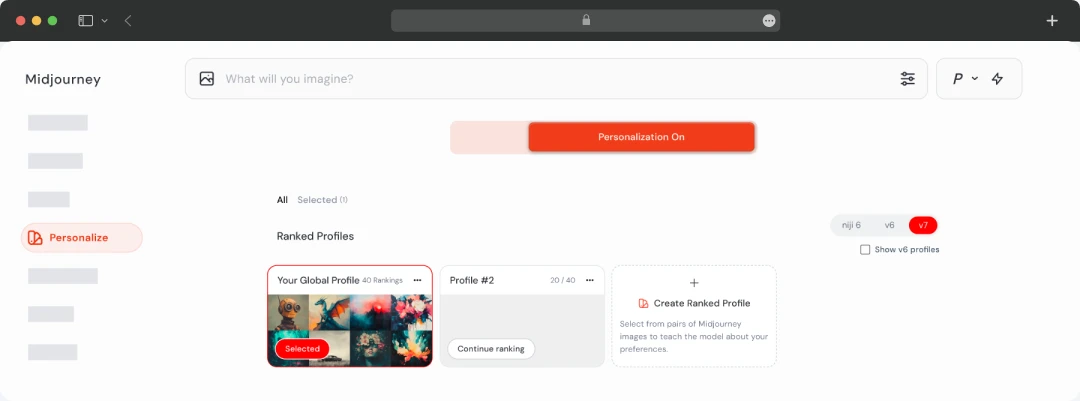Click the lightning bolt fast mode icon

997,79
